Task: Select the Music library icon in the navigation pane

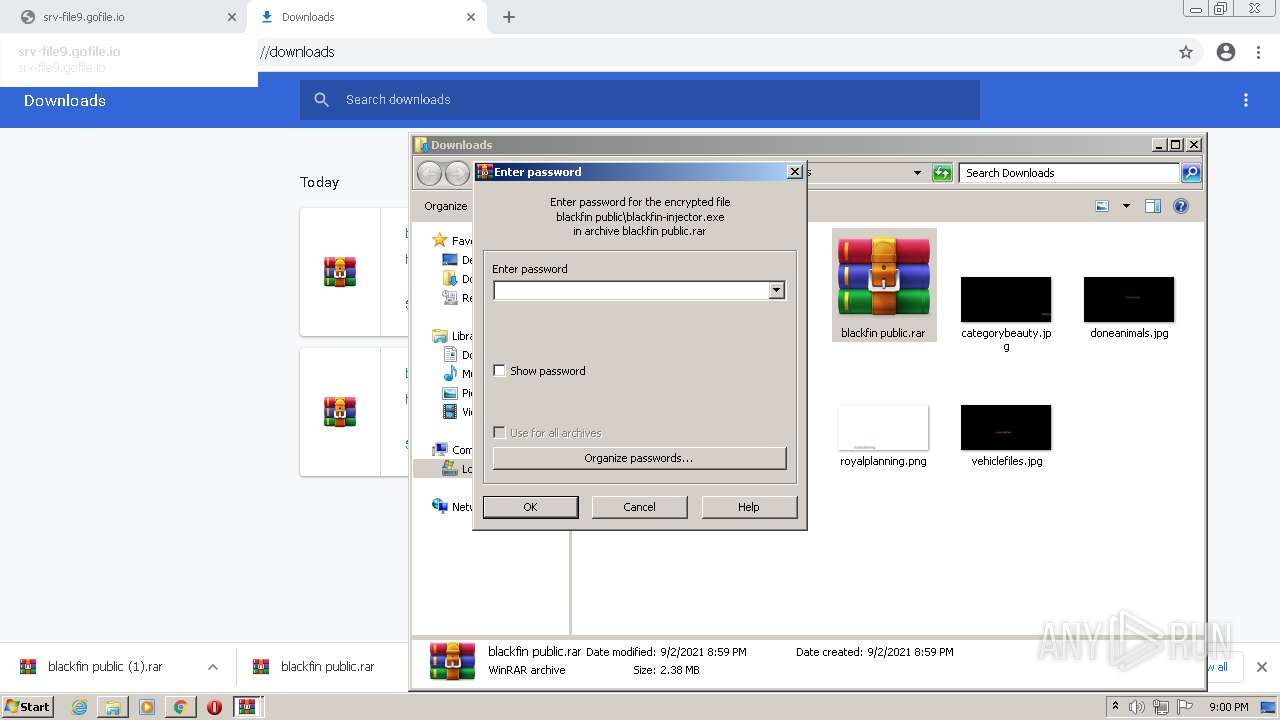Action: point(450,374)
